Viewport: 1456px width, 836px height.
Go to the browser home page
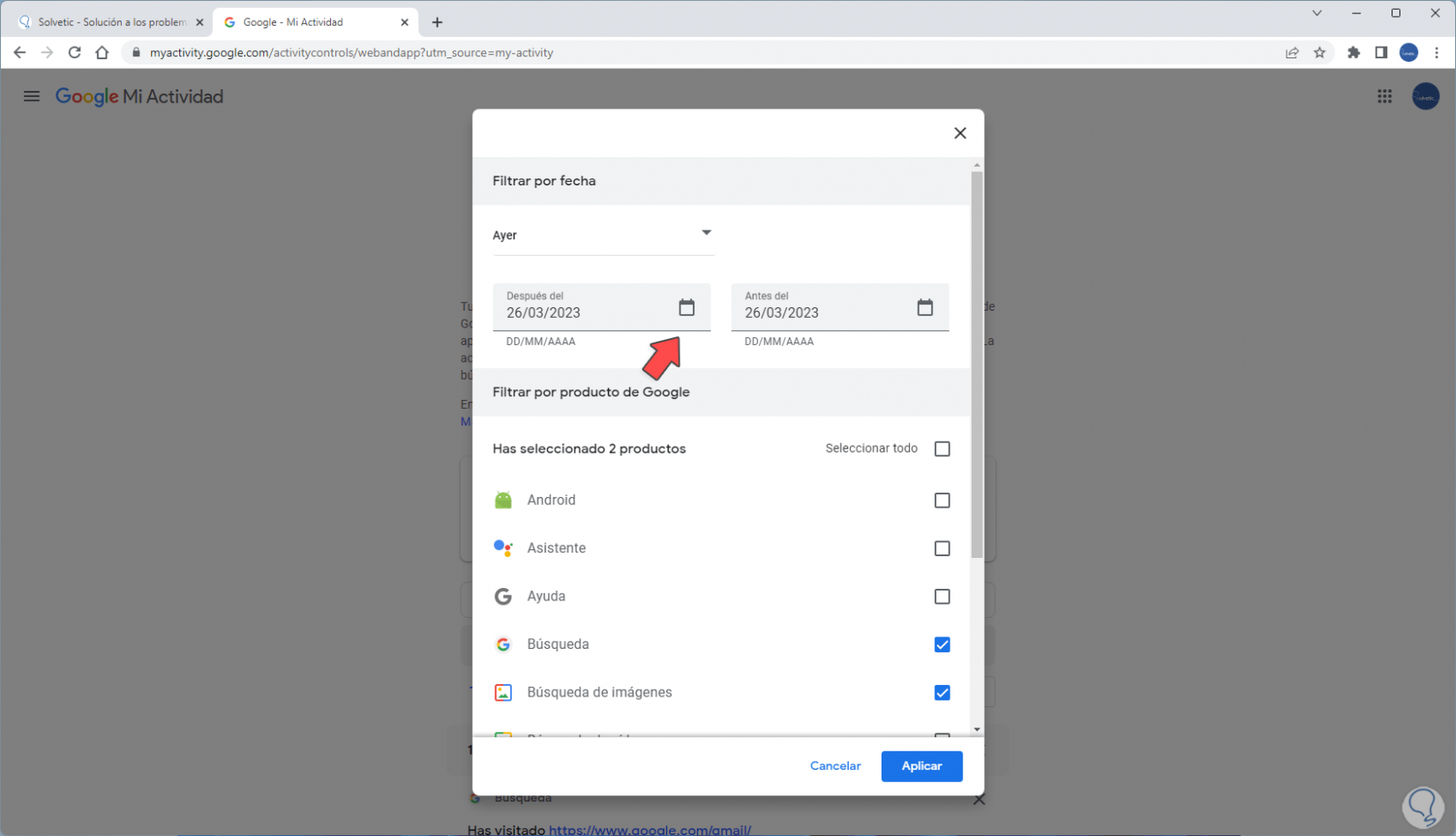[x=102, y=53]
